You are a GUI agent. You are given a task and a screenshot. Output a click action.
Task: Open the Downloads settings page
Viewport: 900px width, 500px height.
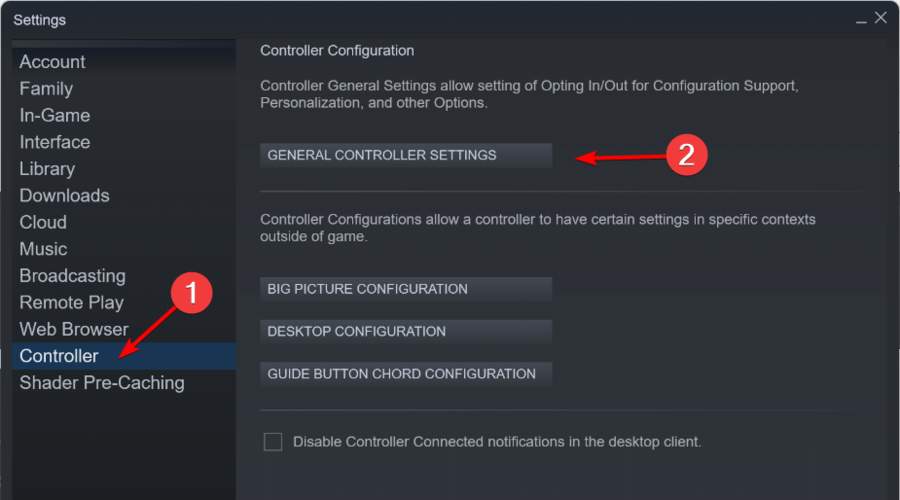click(x=64, y=196)
